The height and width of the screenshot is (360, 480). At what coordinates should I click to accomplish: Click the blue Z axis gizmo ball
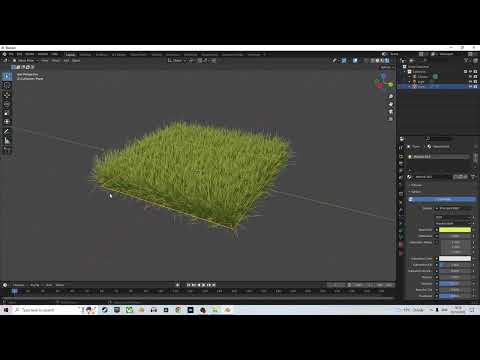click(383, 75)
